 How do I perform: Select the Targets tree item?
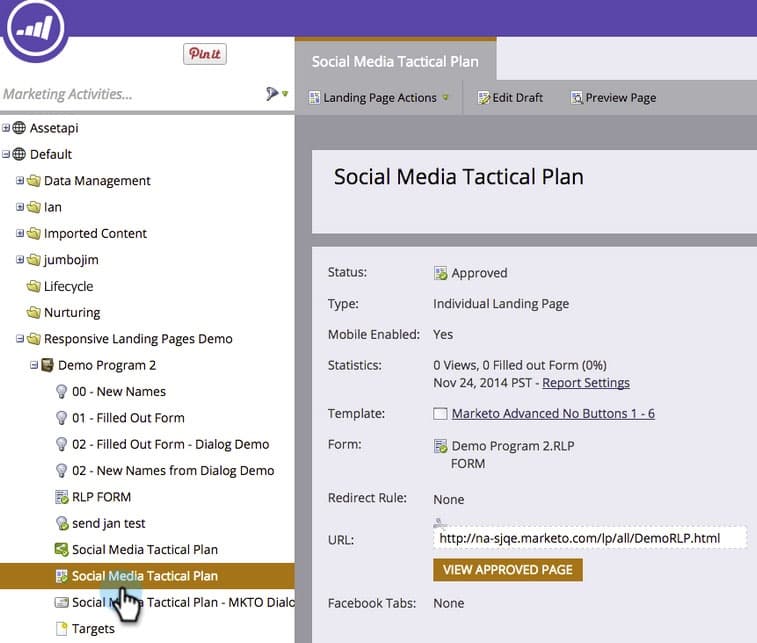coord(93,629)
